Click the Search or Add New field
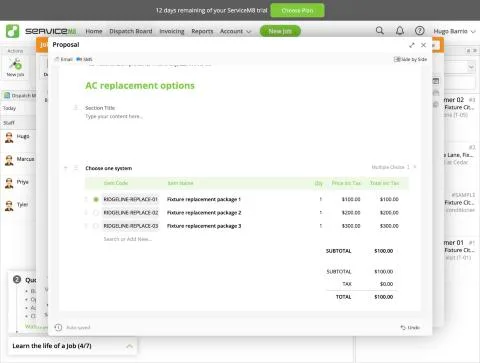 click(x=128, y=239)
